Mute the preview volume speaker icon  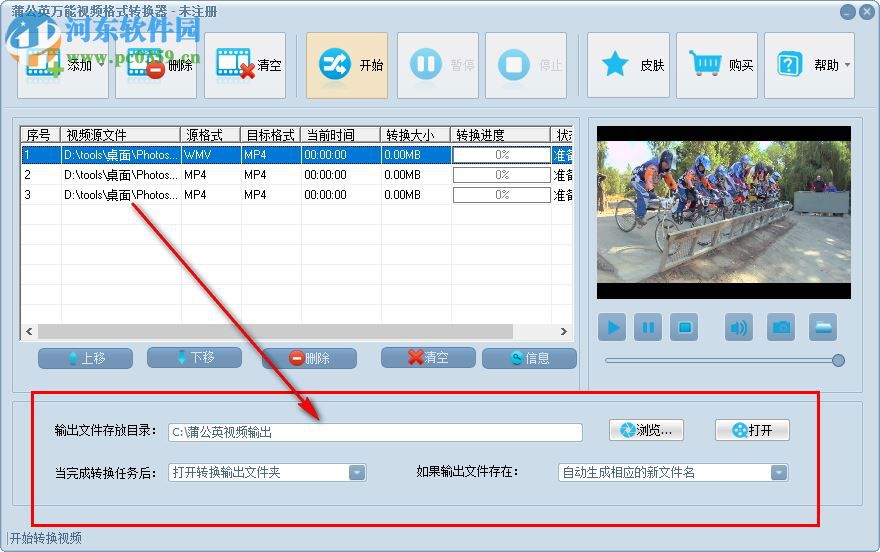click(739, 328)
